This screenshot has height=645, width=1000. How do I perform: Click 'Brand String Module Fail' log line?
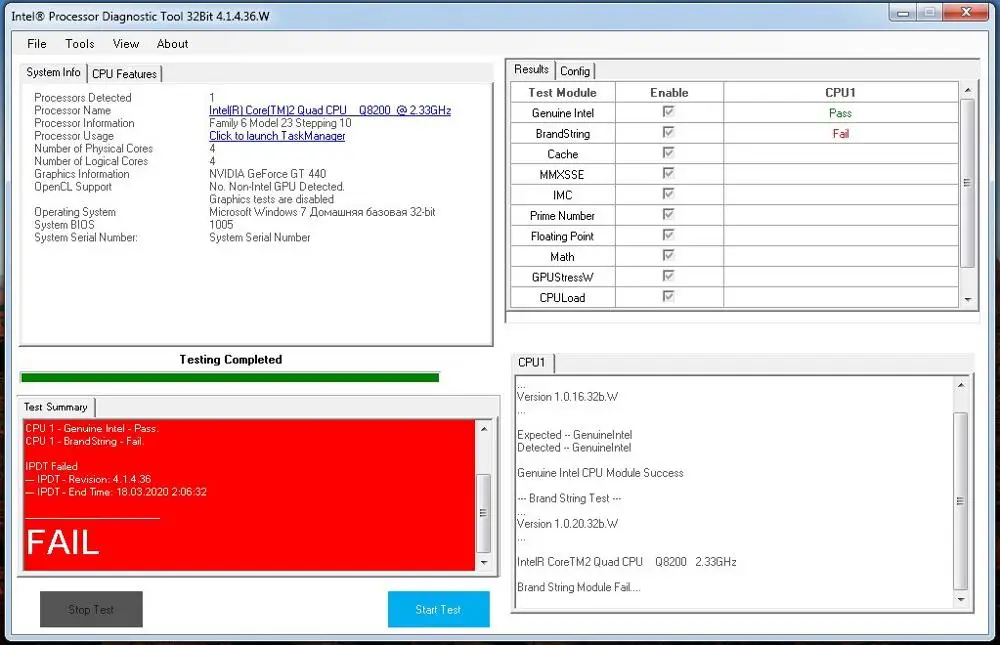(x=578, y=587)
